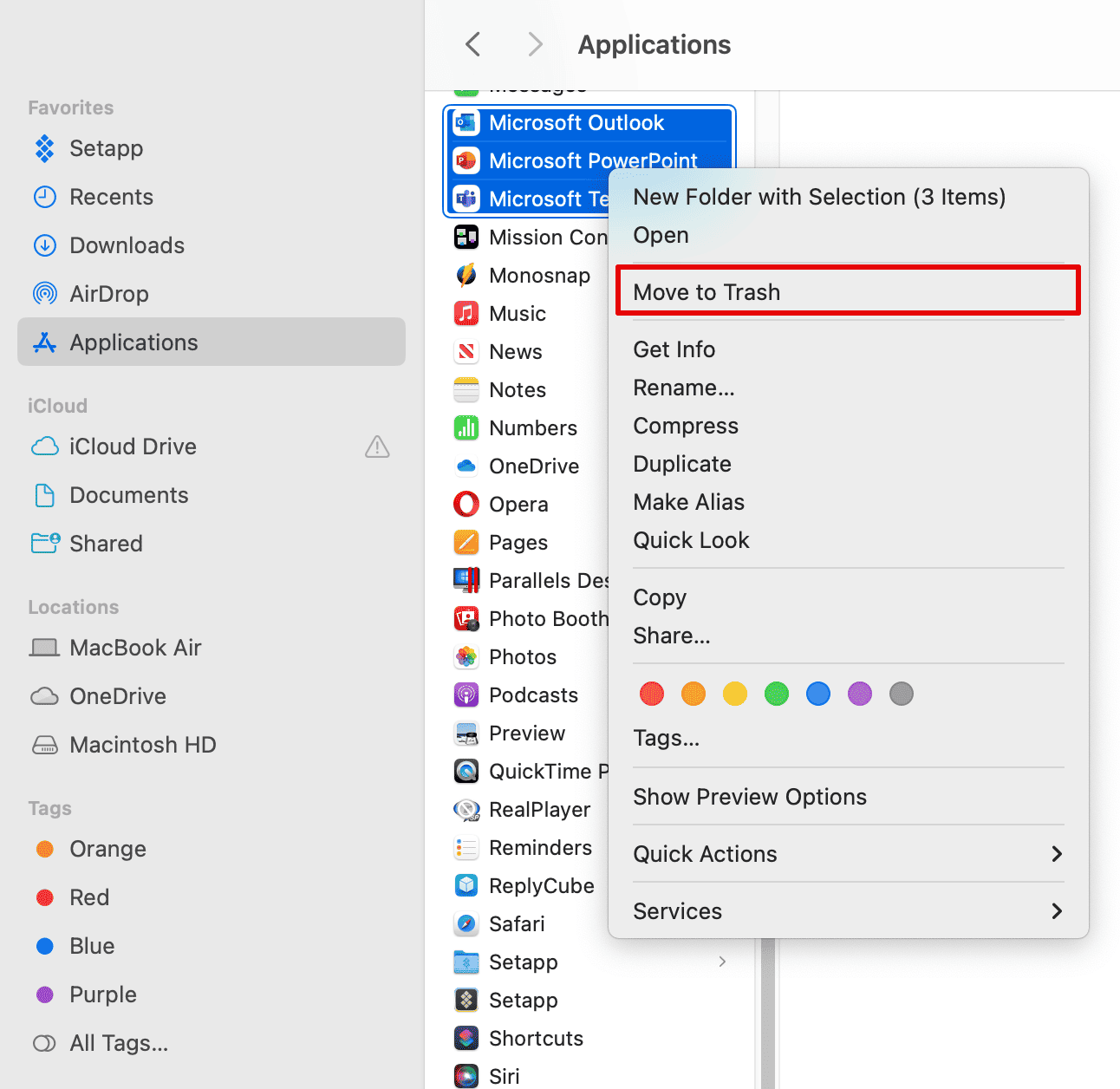Expand the Setapp folder chevron
Image resolution: width=1120 pixels, height=1089 pixels.
(722, 962)
